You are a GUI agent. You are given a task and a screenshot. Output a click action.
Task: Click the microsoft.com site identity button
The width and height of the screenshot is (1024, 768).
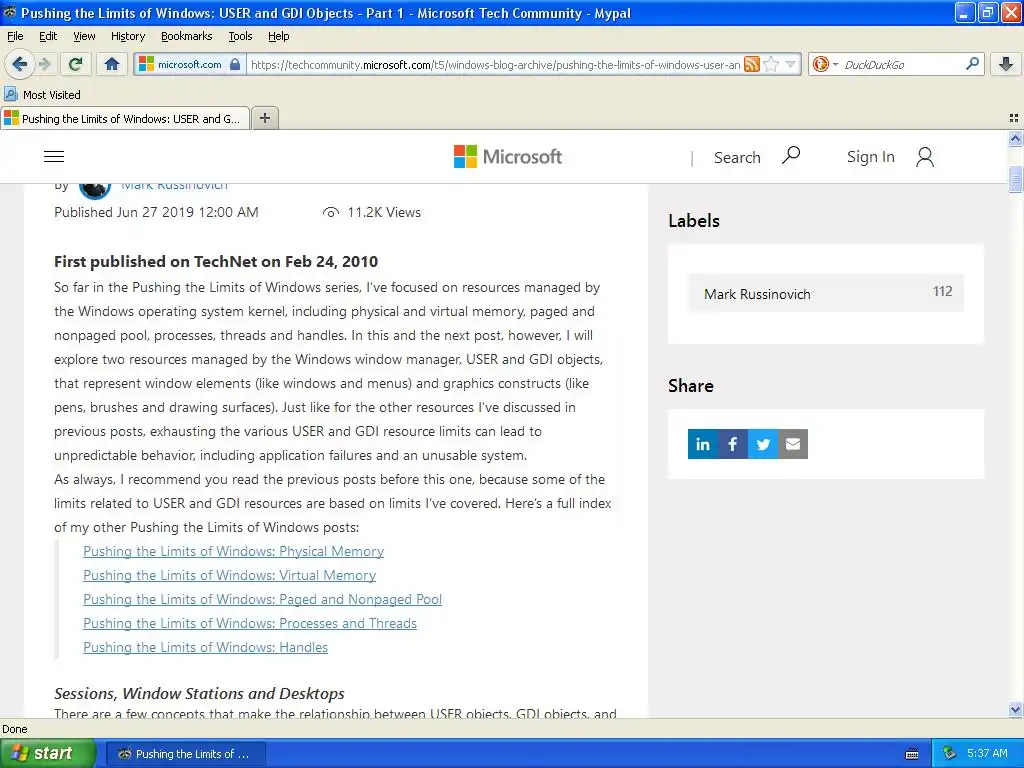[190, 64]
